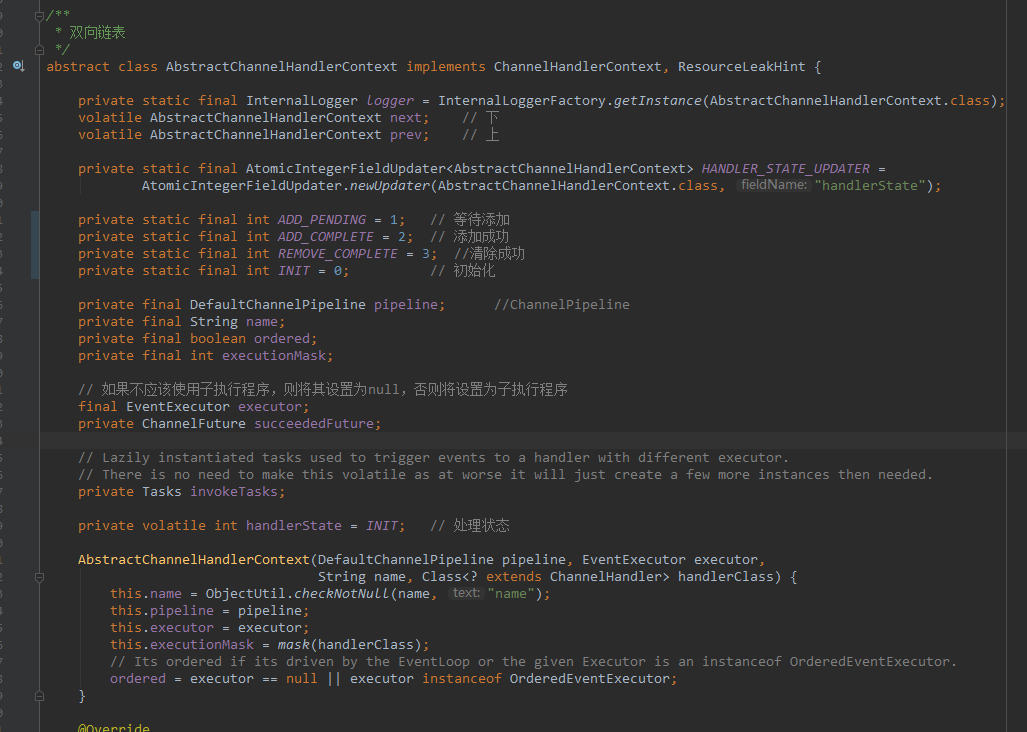The width and height of the screenshot is (1027, 732).
Task: Click the "ADD_COMPLETE" constant
Action: [326, 237]
